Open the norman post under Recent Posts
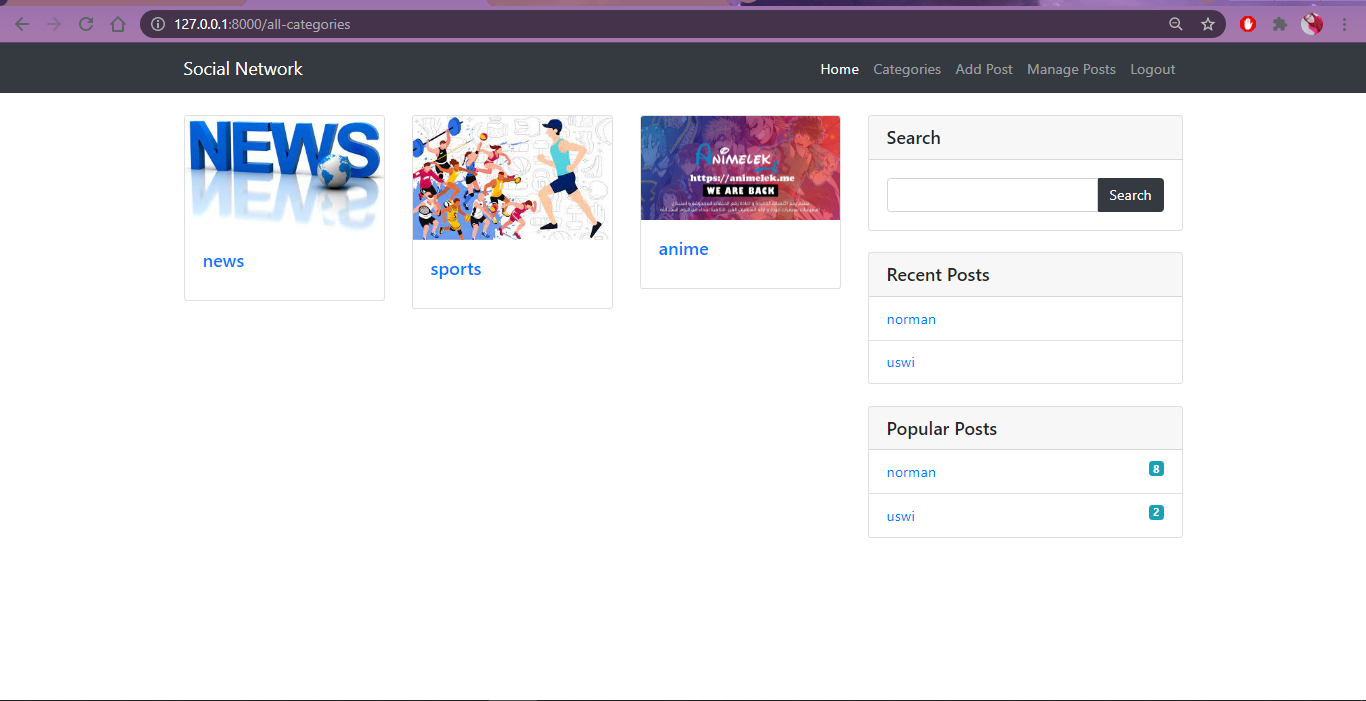The height and width of the screenshot is (701, 1366). click(x=911, y=319)
